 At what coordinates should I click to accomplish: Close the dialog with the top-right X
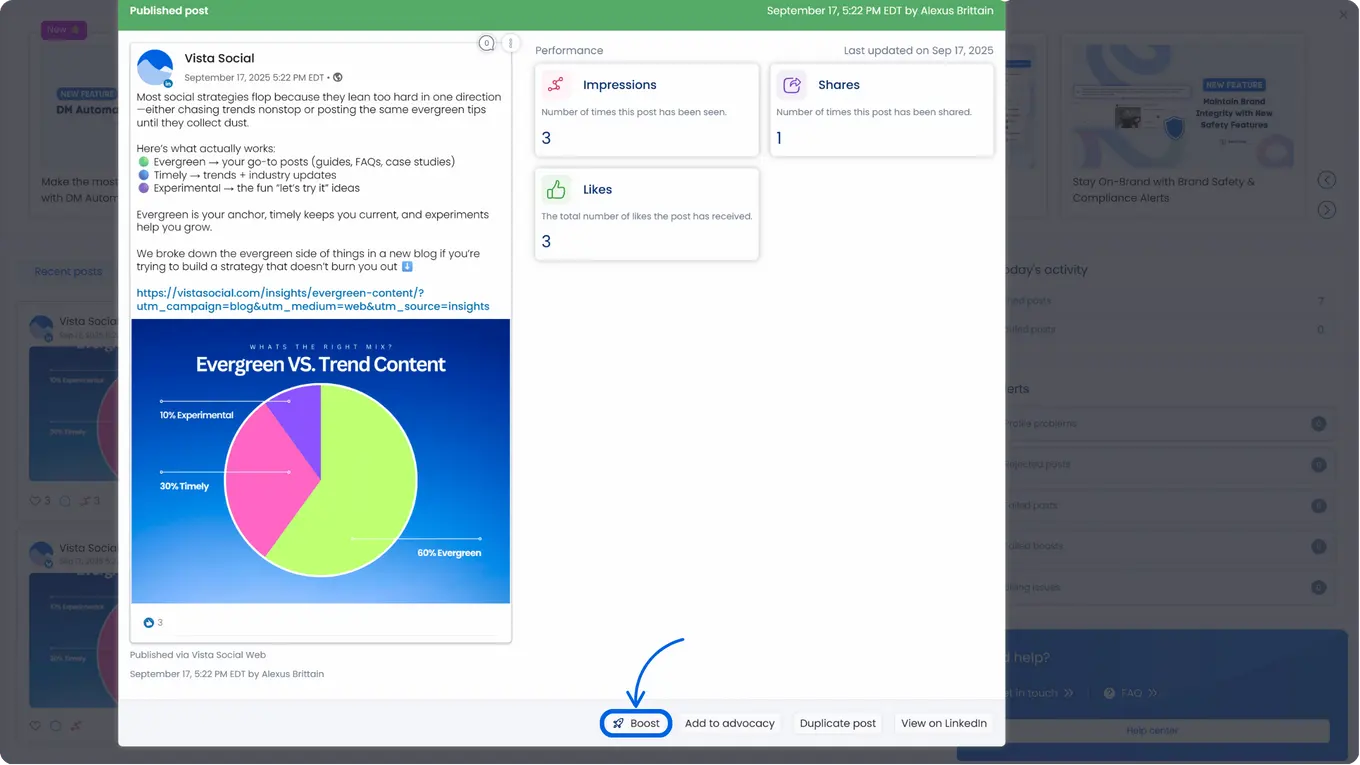(1343, 15)
